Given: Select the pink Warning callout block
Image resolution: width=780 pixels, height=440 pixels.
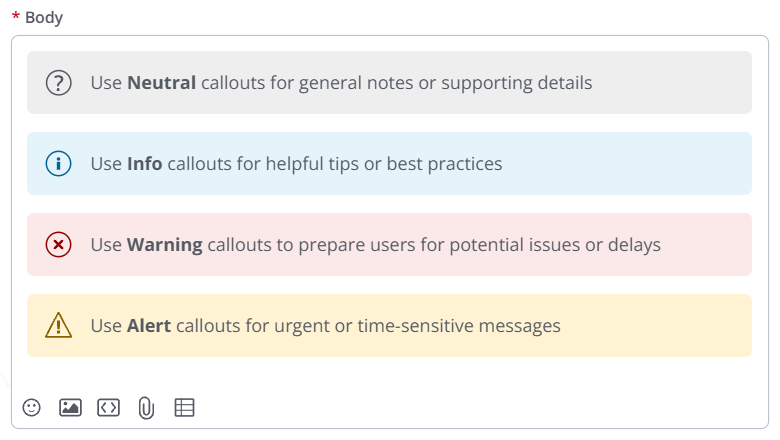Looking at the screenshot, I should point(390,245).
